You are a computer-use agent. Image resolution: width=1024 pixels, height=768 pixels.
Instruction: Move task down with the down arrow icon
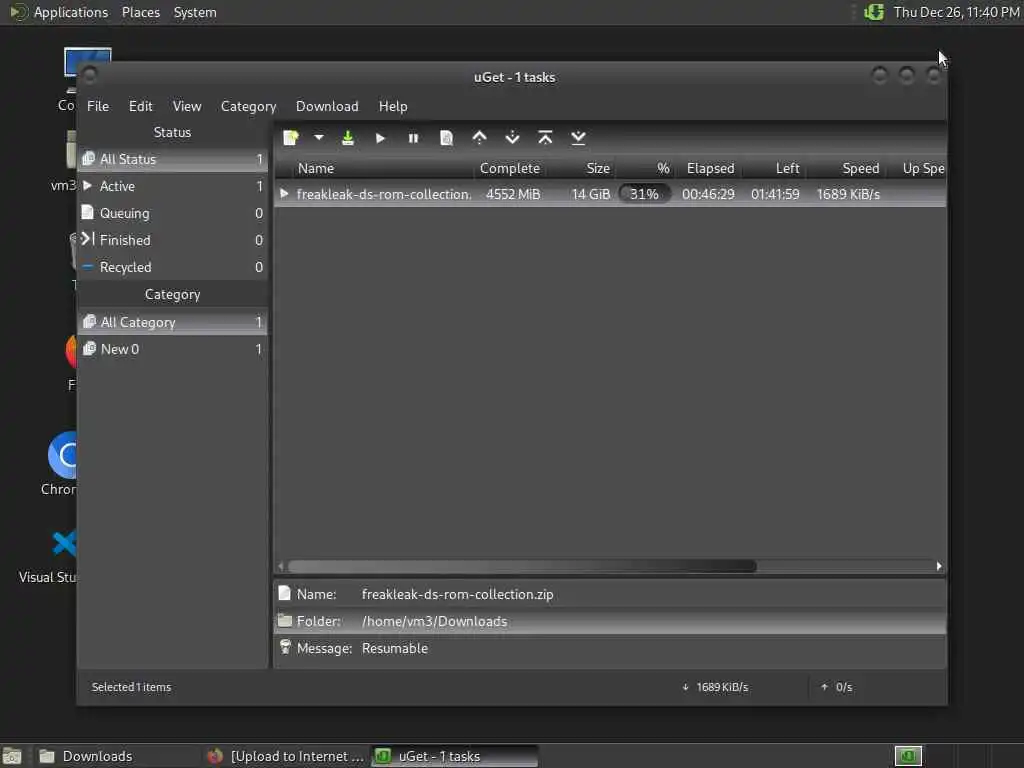coord(513,138)
